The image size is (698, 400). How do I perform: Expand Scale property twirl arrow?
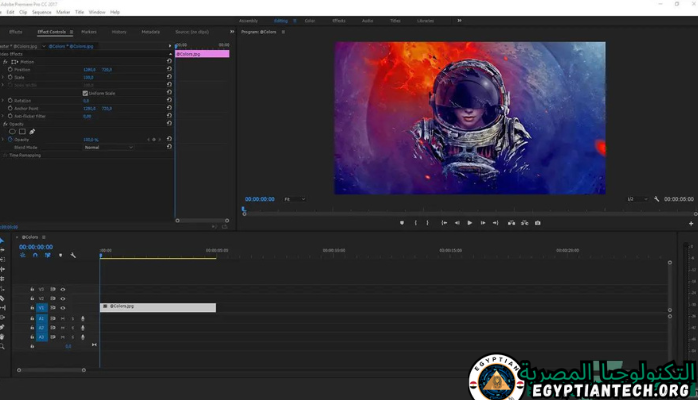click(3, 77)
